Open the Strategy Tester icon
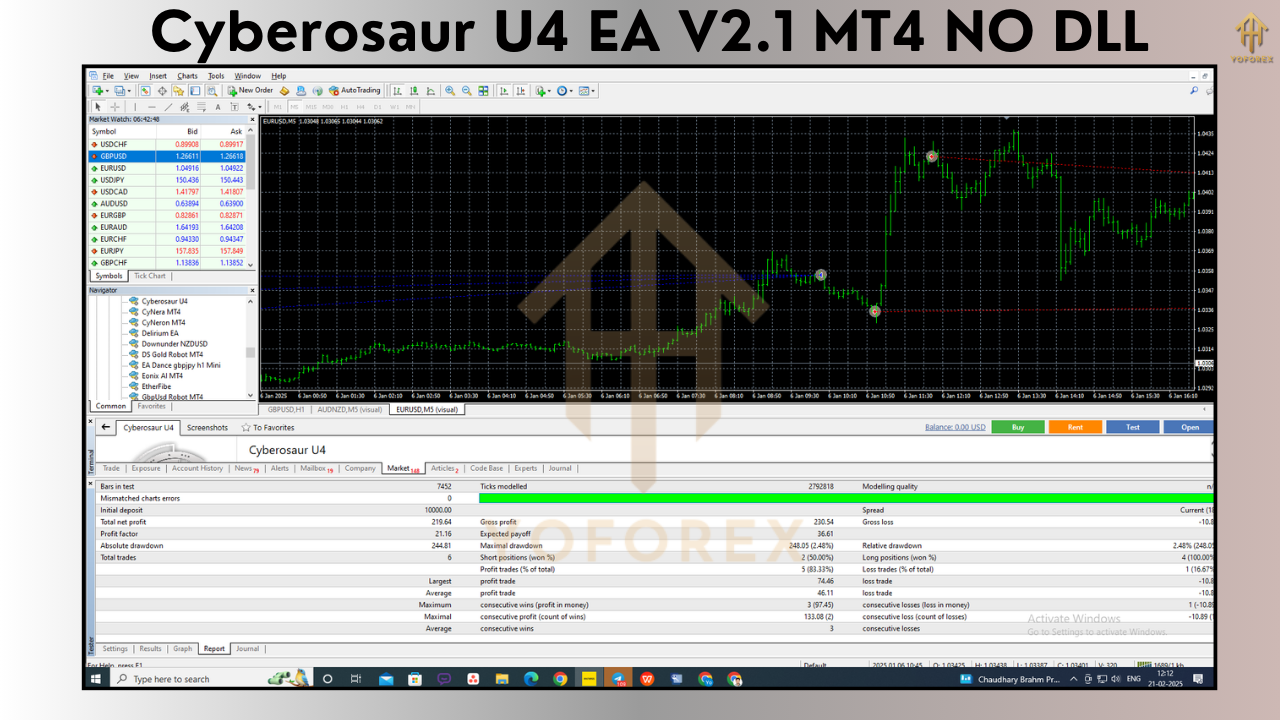This screenshot has height=720, width=1280. [x=212, y=90]
